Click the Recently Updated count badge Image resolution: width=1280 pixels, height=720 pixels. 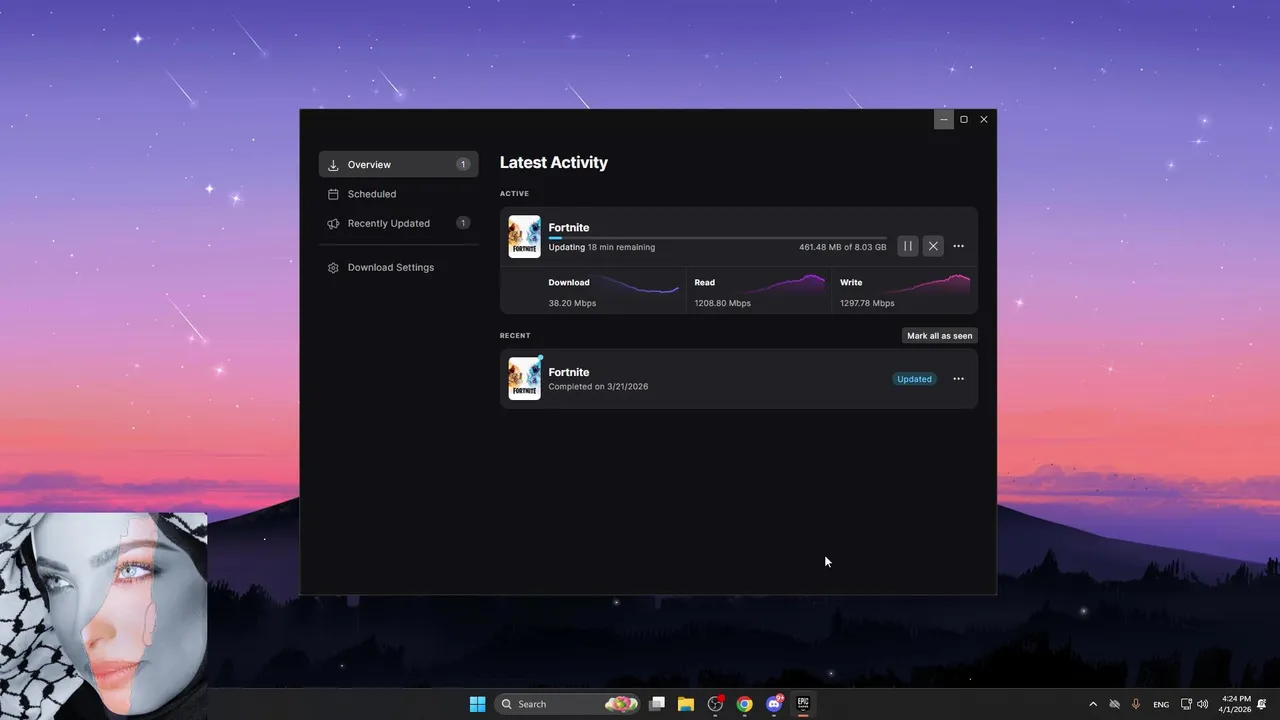coord(463,223)
